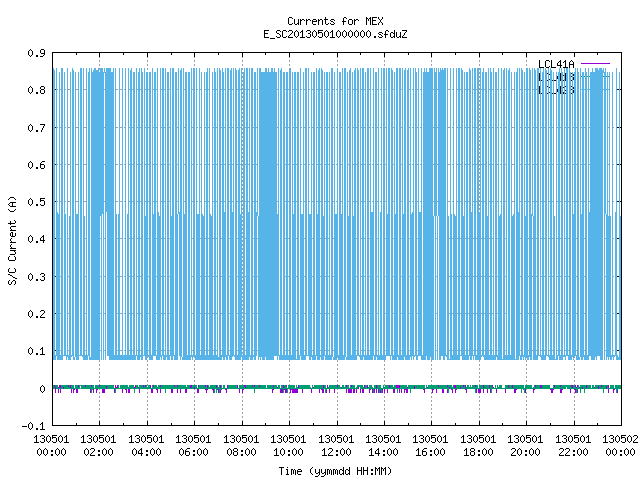The image size is (640, 480).
Task: Click the 0.3 y-axis tick label
Action: coord(36,277)
